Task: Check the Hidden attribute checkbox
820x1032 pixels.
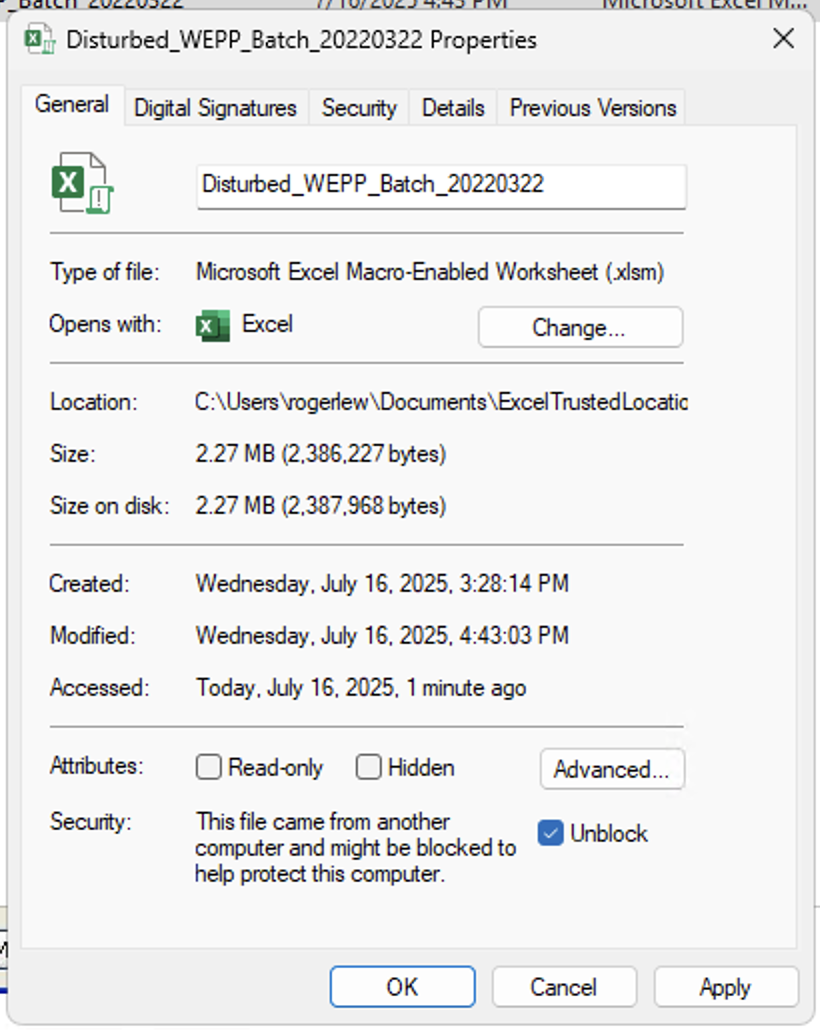Action: click(369, 767)
